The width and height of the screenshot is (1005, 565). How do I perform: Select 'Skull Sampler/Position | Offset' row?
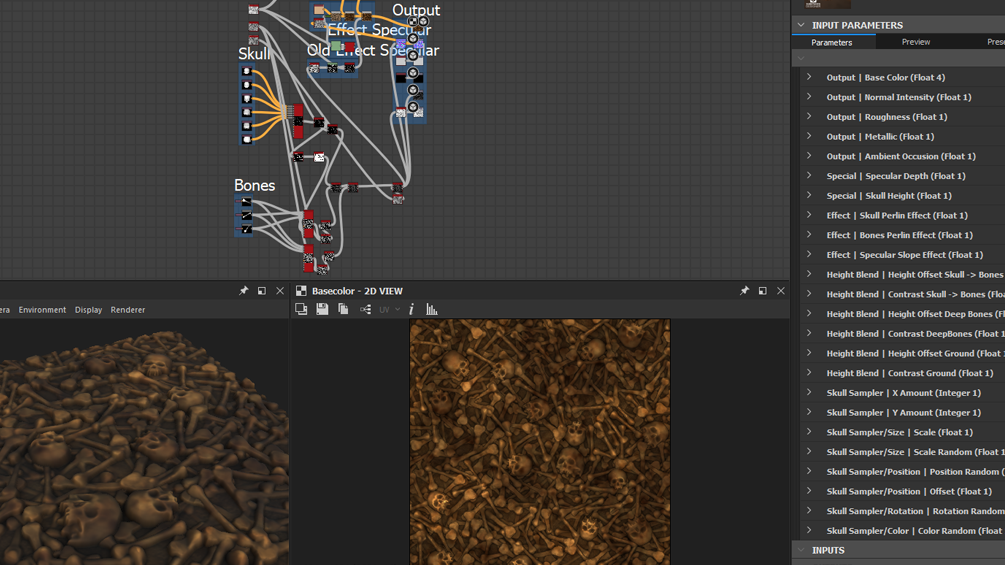pos(902,491)
